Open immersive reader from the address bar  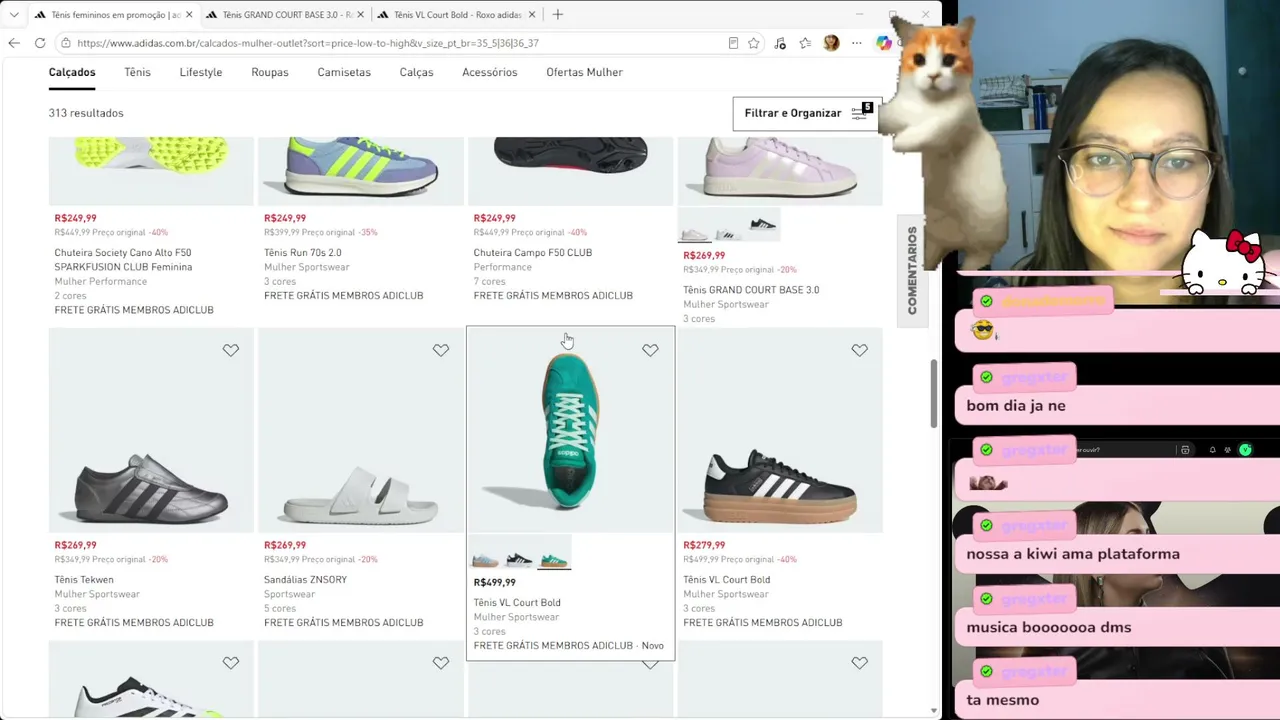pos(733,43)
